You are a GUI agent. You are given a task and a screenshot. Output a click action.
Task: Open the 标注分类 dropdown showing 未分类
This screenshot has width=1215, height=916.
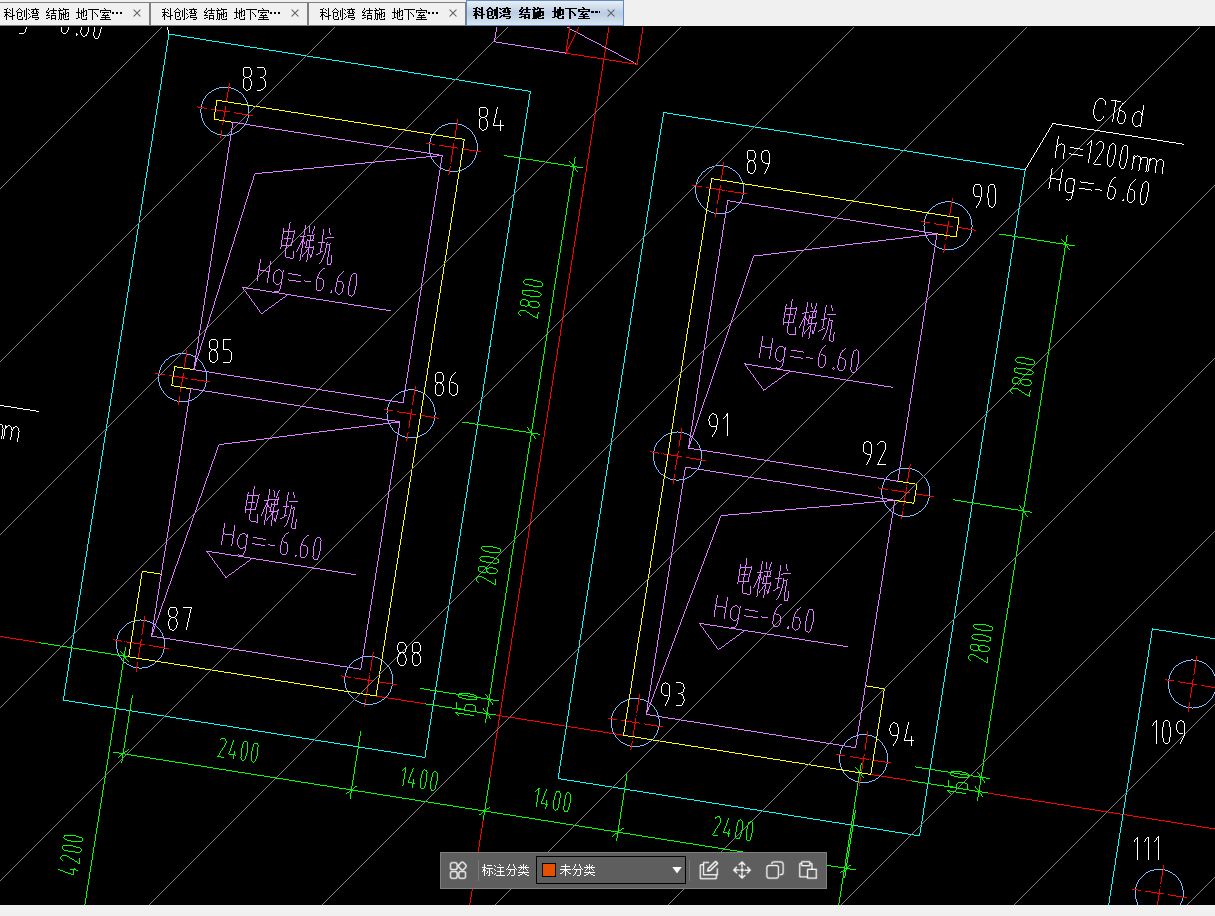(611, 870)
